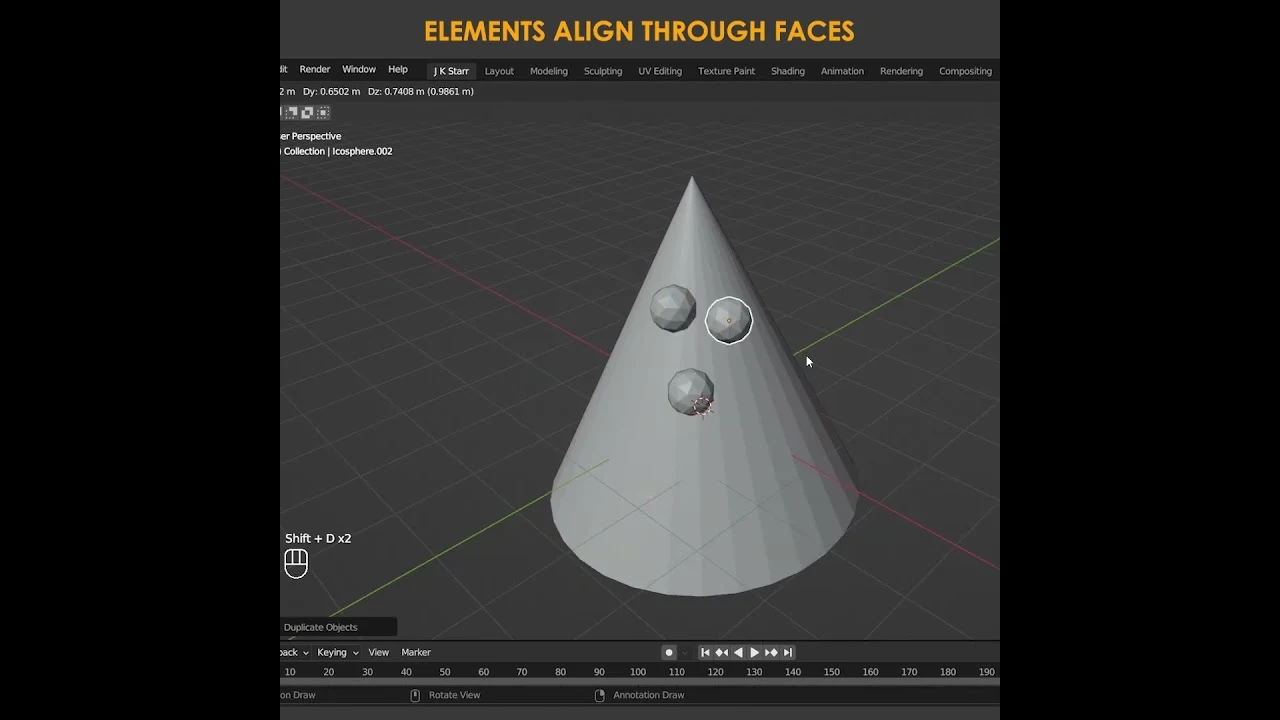This screenshot has width=1280, height=720.
Task: Switch to the Shading workspace tab
Action: point(788,71)
